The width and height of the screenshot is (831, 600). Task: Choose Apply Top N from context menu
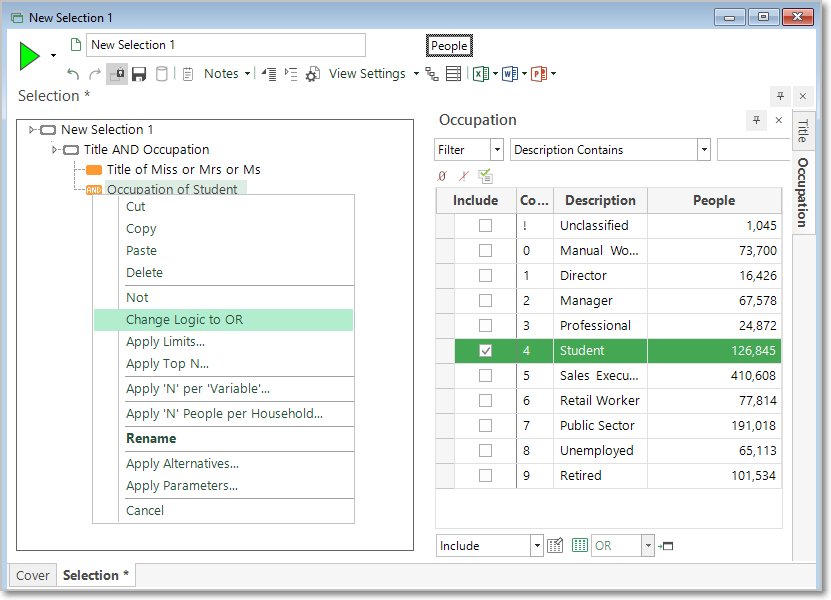coord(223,364)
